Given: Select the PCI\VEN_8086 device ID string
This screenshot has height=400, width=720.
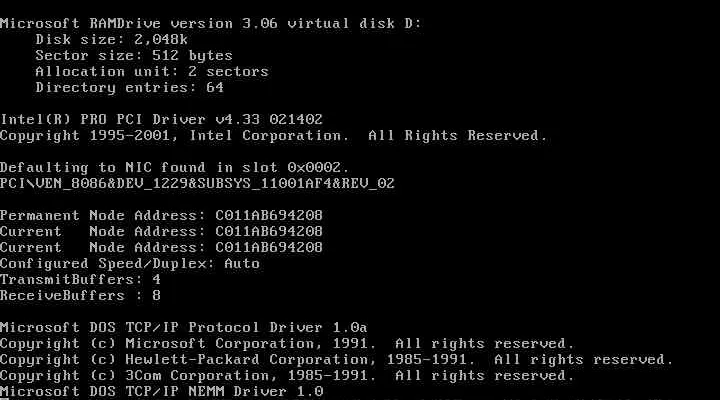Looking at the screenshot, I should 197,183.
